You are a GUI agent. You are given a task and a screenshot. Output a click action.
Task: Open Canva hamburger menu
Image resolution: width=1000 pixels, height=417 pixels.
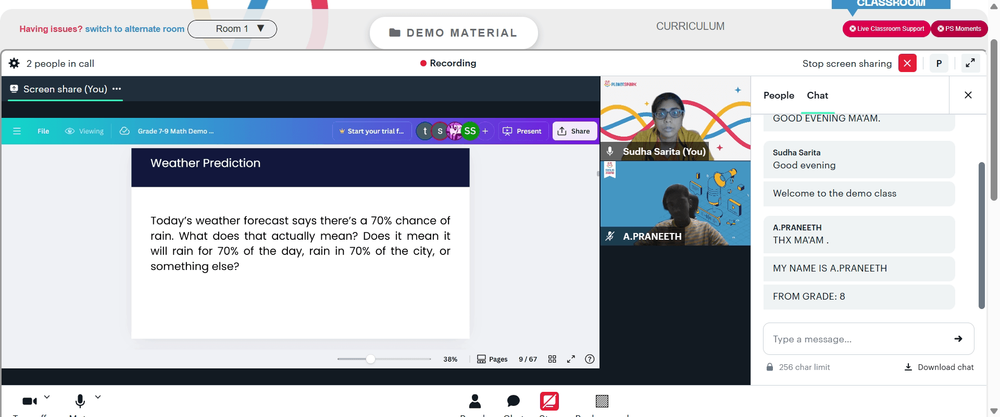[17, 131]
